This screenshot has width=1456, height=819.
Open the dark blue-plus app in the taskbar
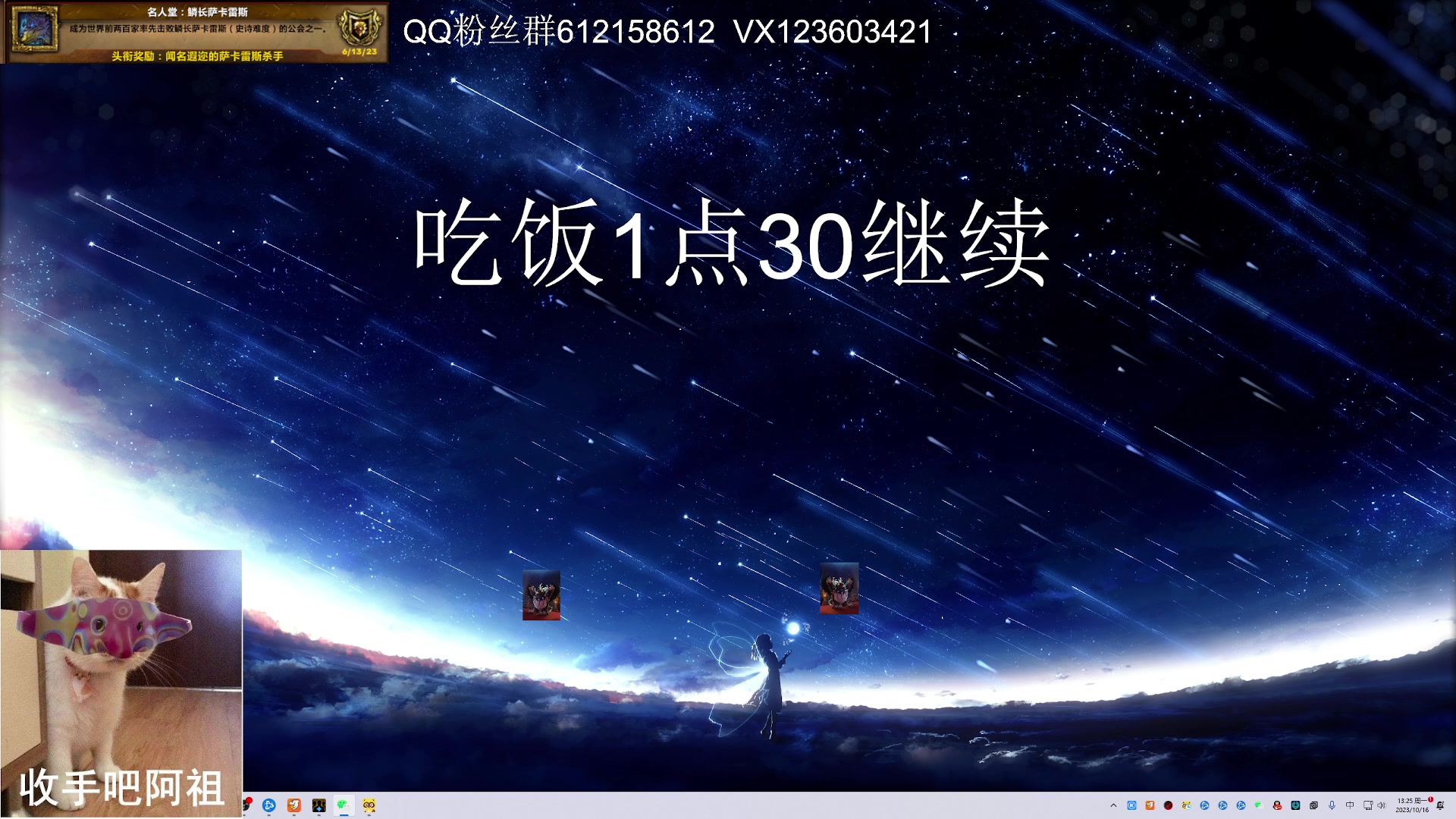(319, 805)
